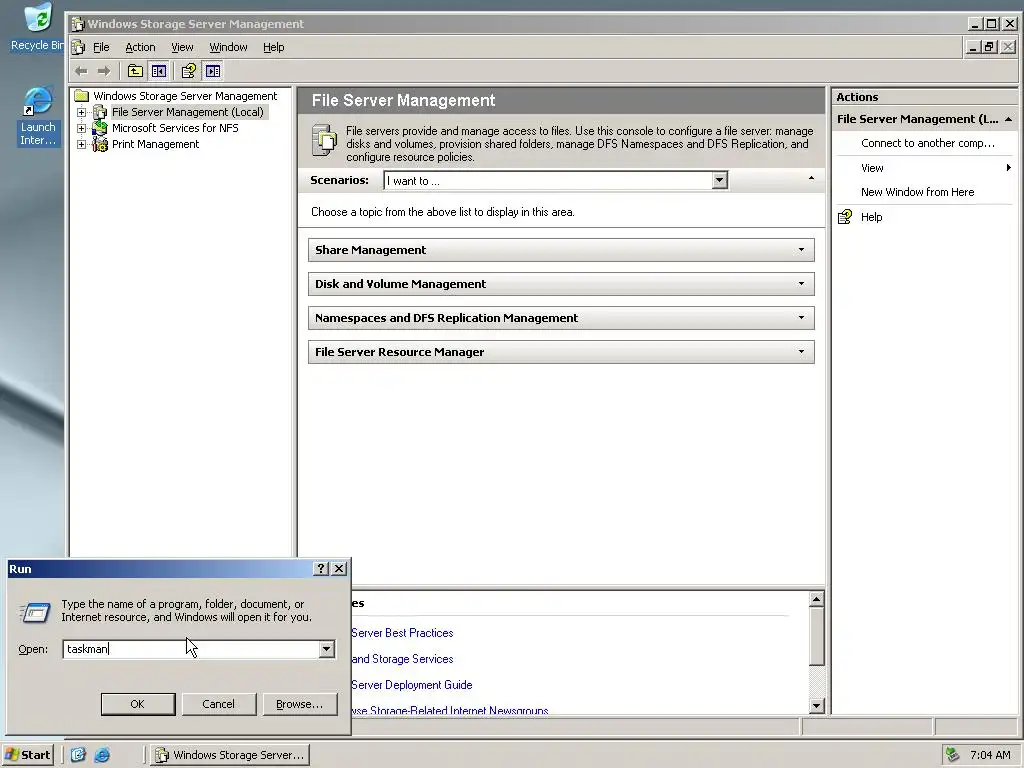Open the File menu
1024x768 pixels.
pos(101,47)
